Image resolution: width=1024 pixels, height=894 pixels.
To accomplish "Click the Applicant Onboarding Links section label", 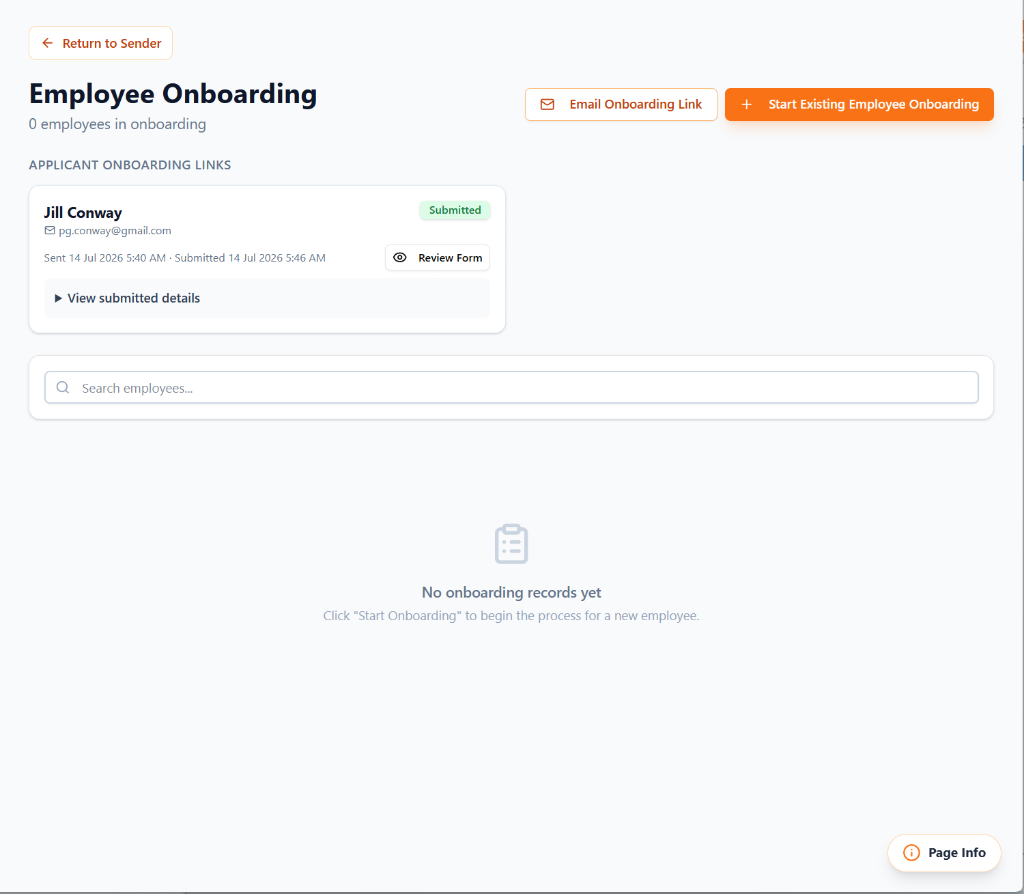I will click(130, 165).
